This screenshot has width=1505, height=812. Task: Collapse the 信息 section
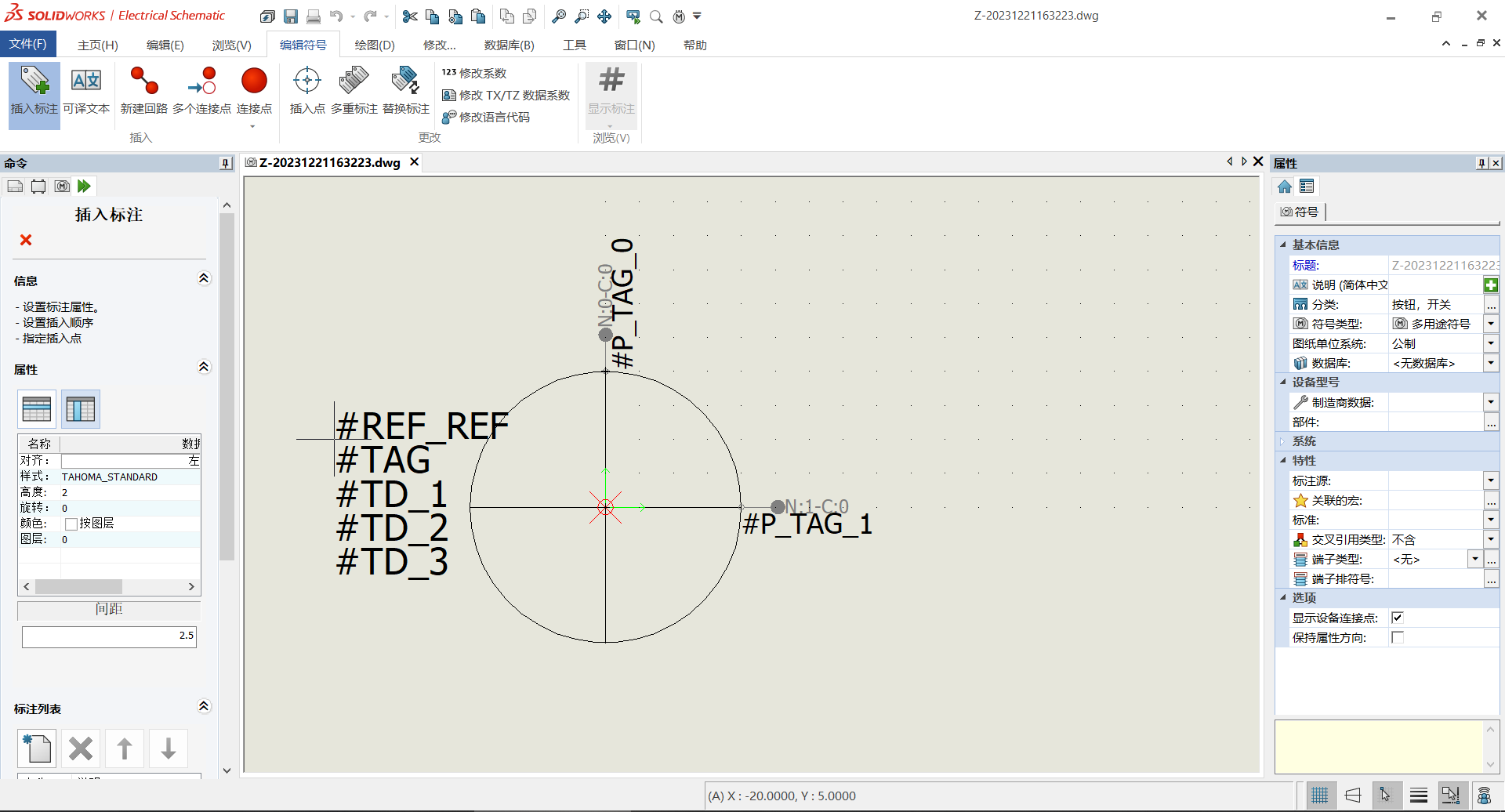coord(204,279)
